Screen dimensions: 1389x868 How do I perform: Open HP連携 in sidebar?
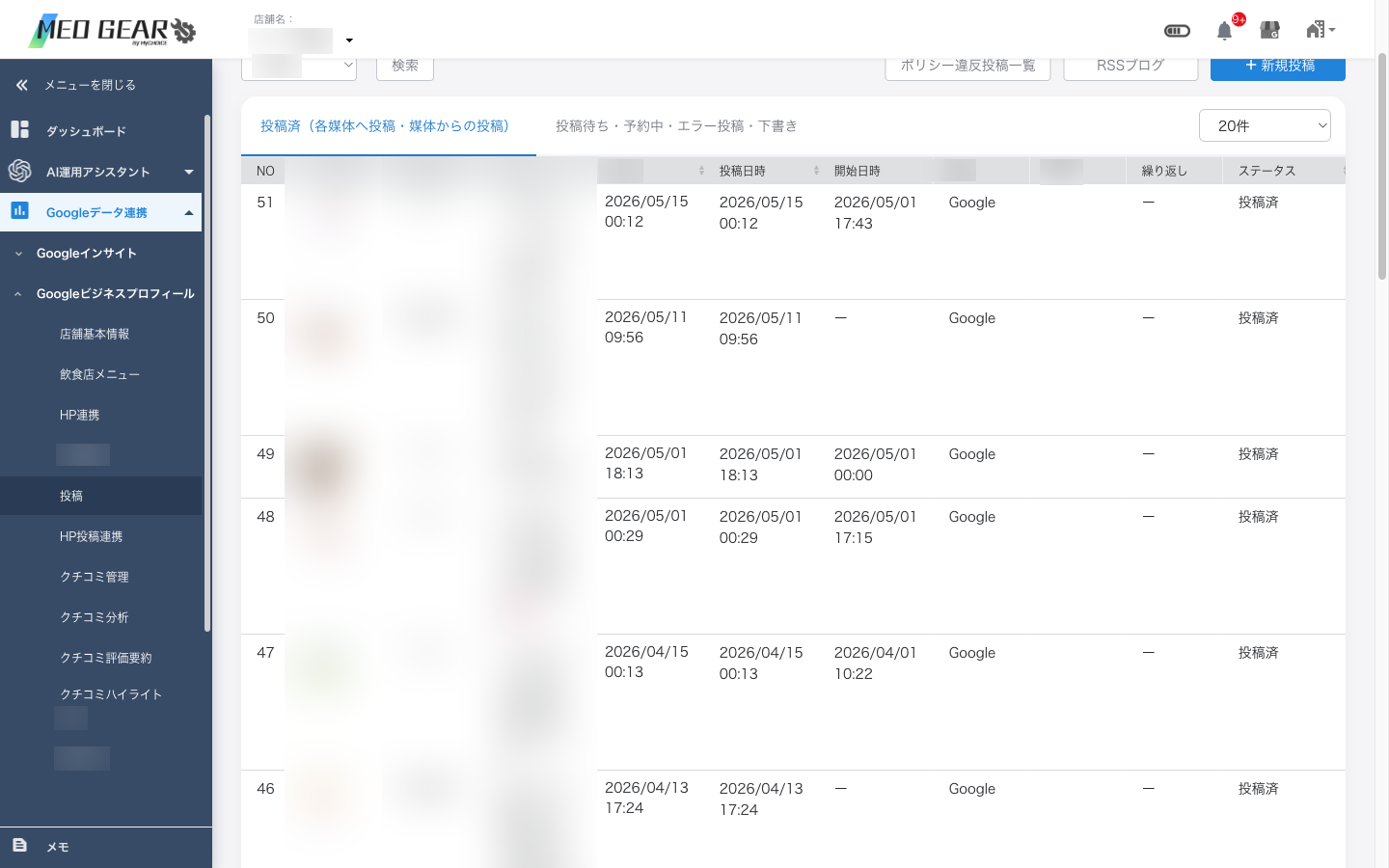[79, 415]
